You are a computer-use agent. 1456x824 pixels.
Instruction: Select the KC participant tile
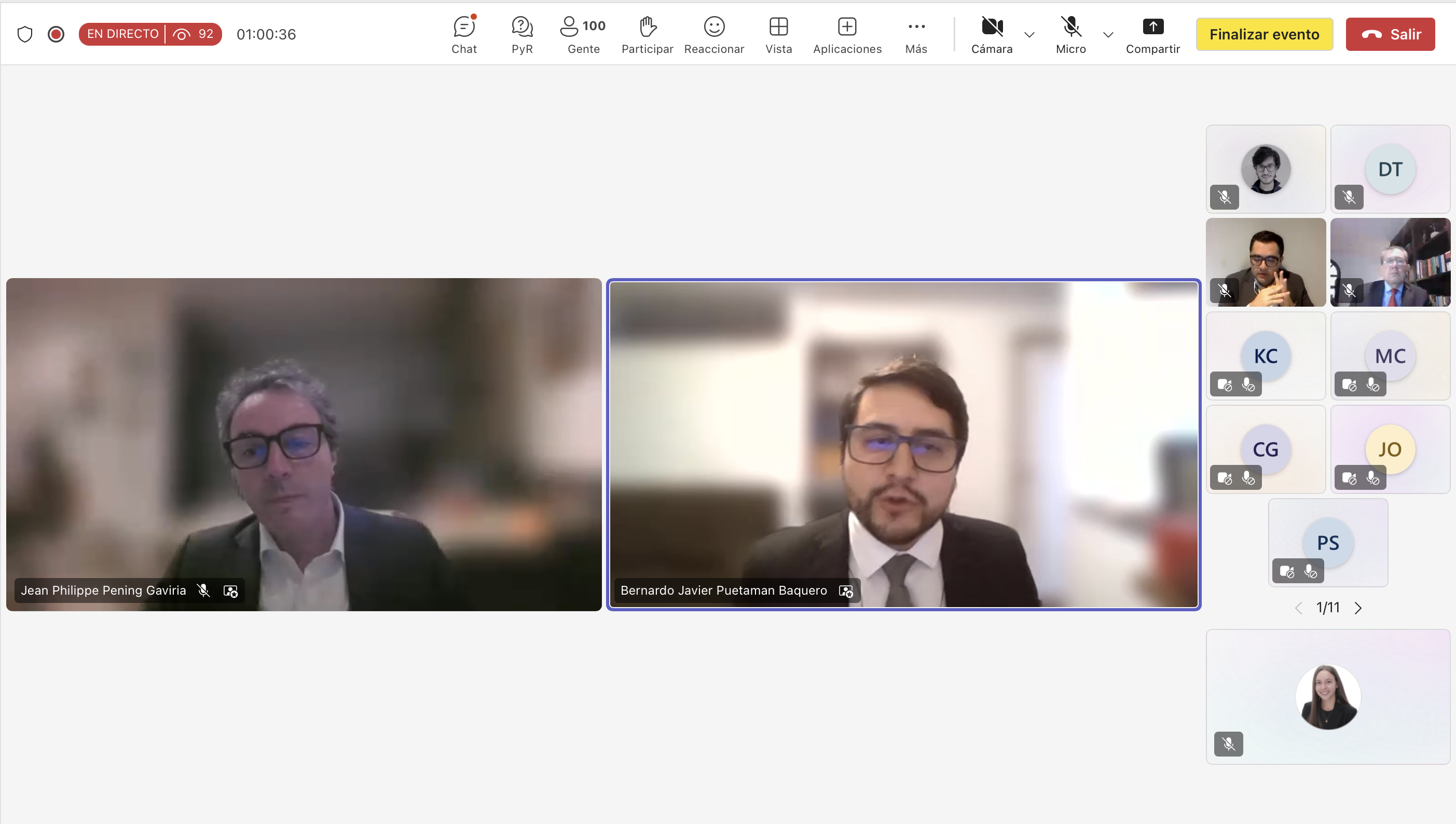coord(1265,355)
